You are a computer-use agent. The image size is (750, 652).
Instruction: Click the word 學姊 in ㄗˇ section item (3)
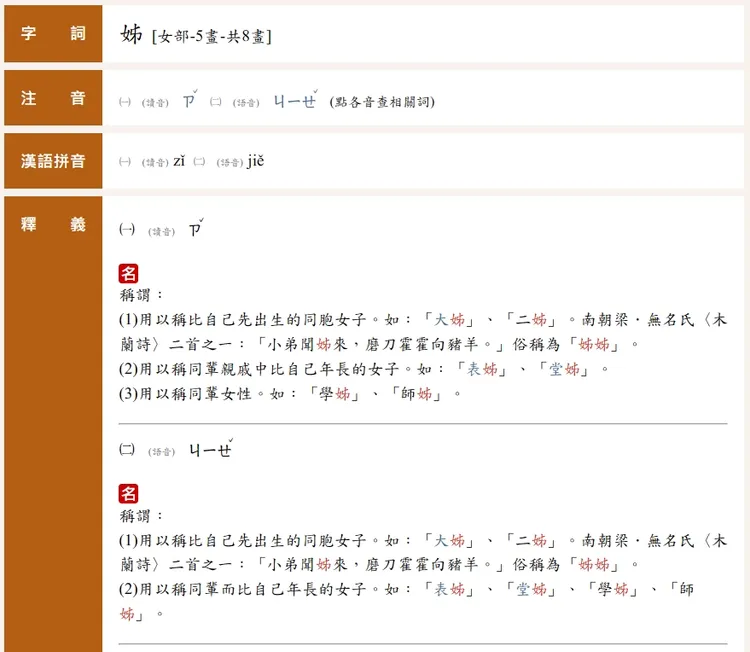coord(335,394)
